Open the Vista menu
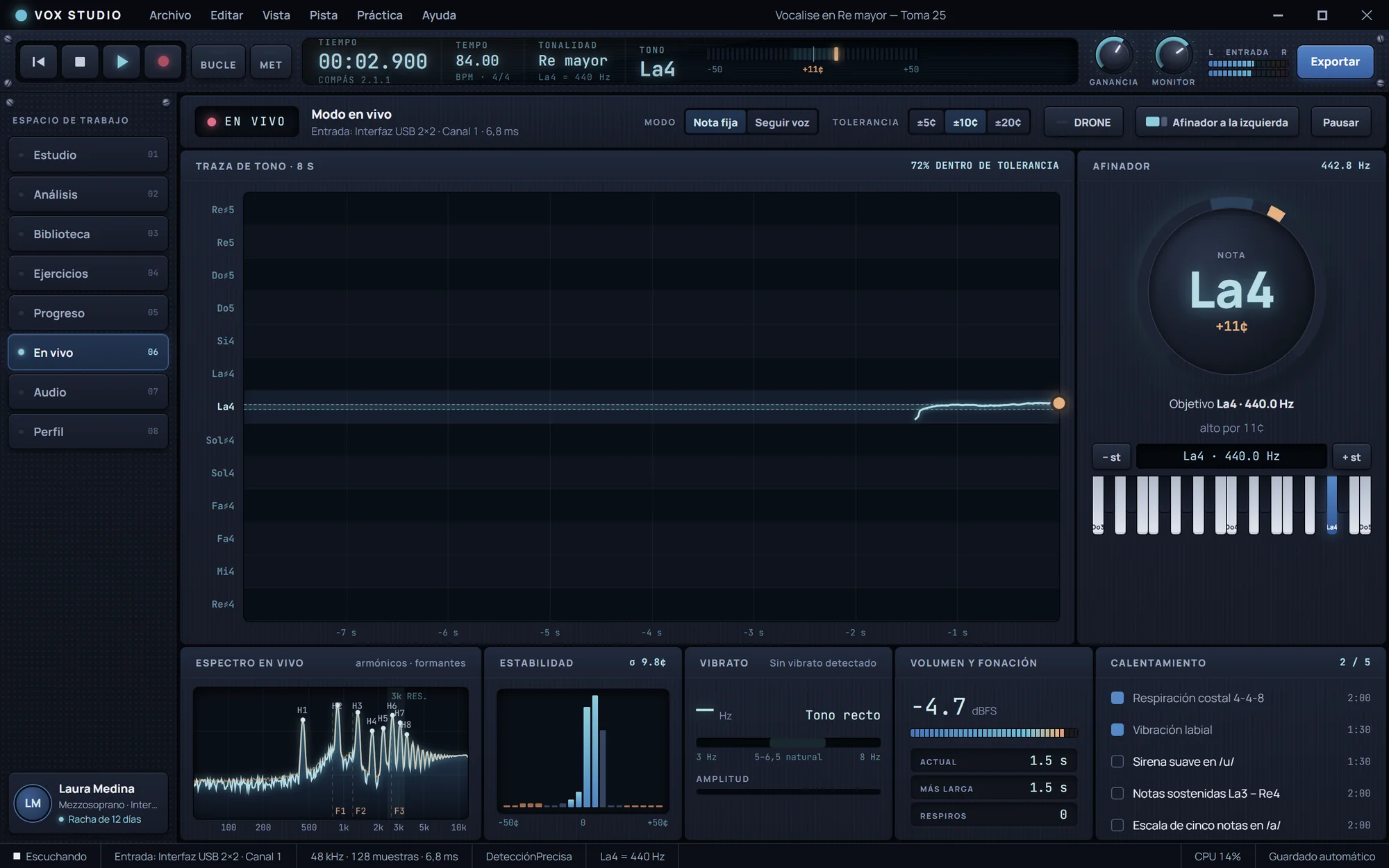 click(276, 15)
